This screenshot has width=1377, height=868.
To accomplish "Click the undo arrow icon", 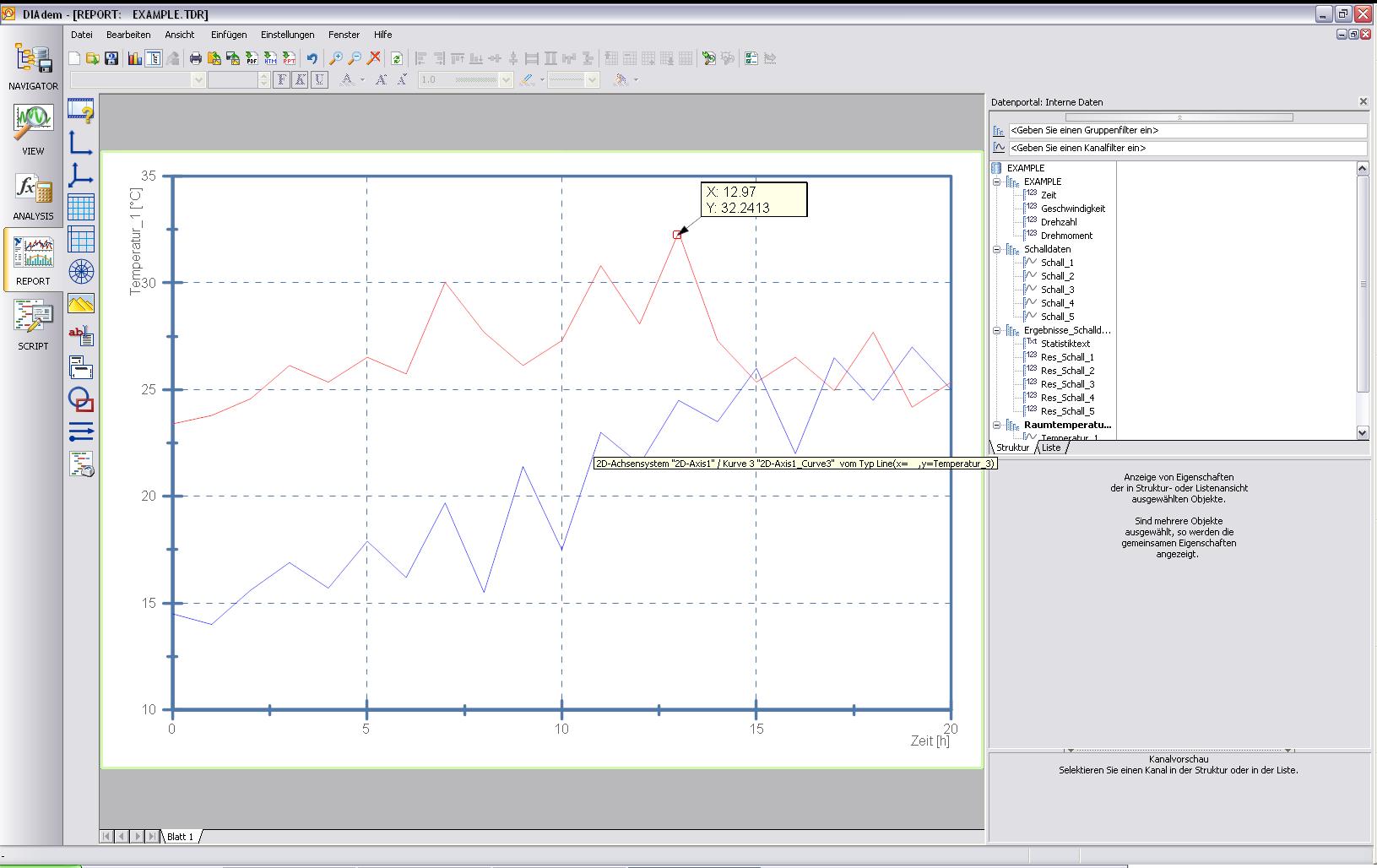I will pyautogui.click(x=312, y=58).
